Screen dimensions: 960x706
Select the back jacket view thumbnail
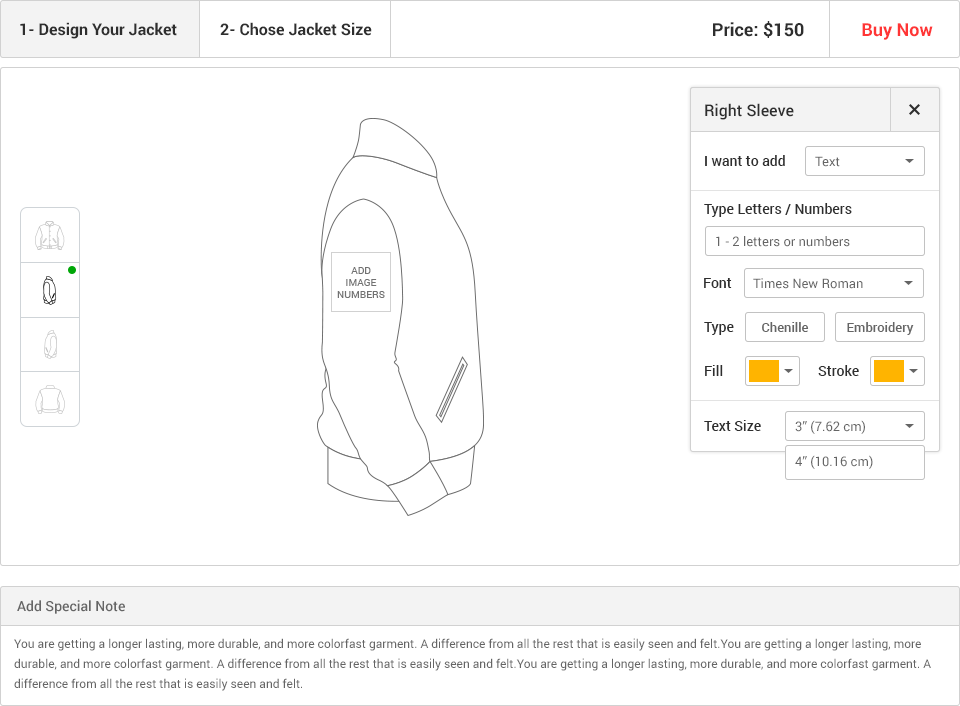click(50, 399)
